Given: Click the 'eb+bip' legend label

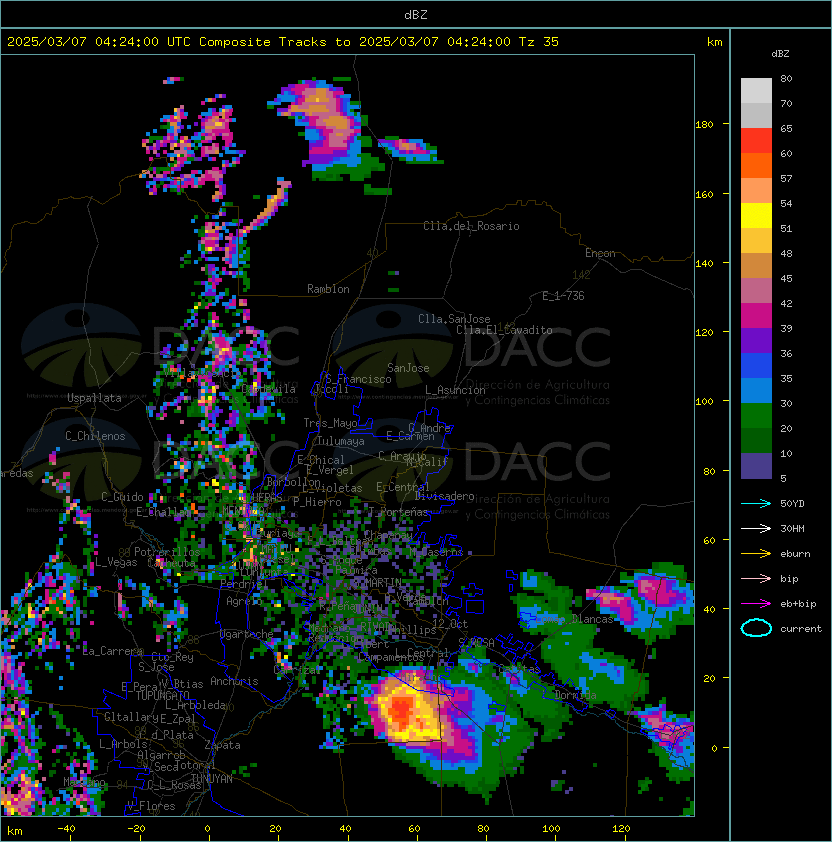Looking at the screenshot, I should 798,604.
